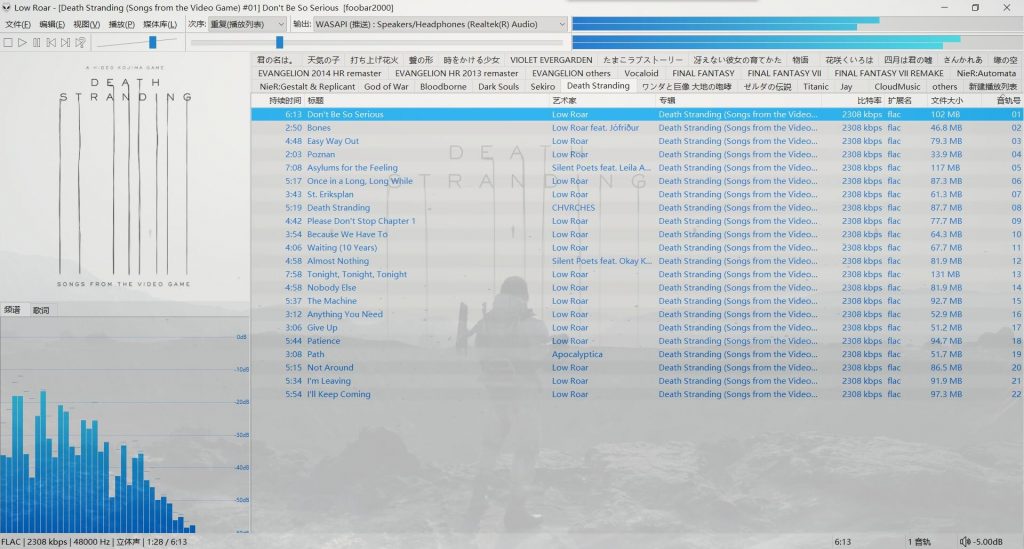This screenshot has height=549, width=1024.
Task: Open the Bloodborne playlist tab
Action: [x=443, y=86]
